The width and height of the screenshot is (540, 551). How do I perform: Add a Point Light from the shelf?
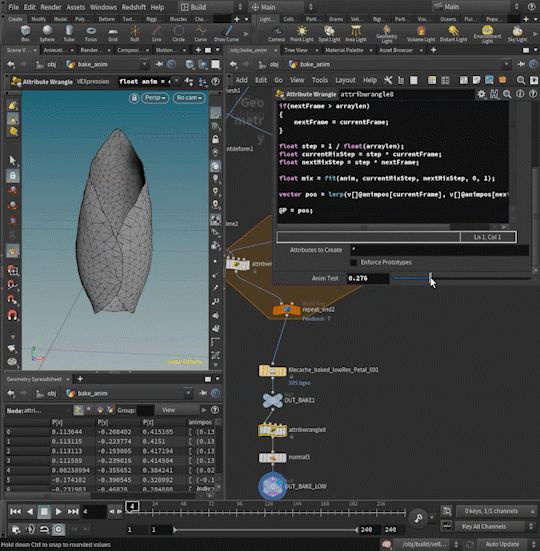pos(301,33)
